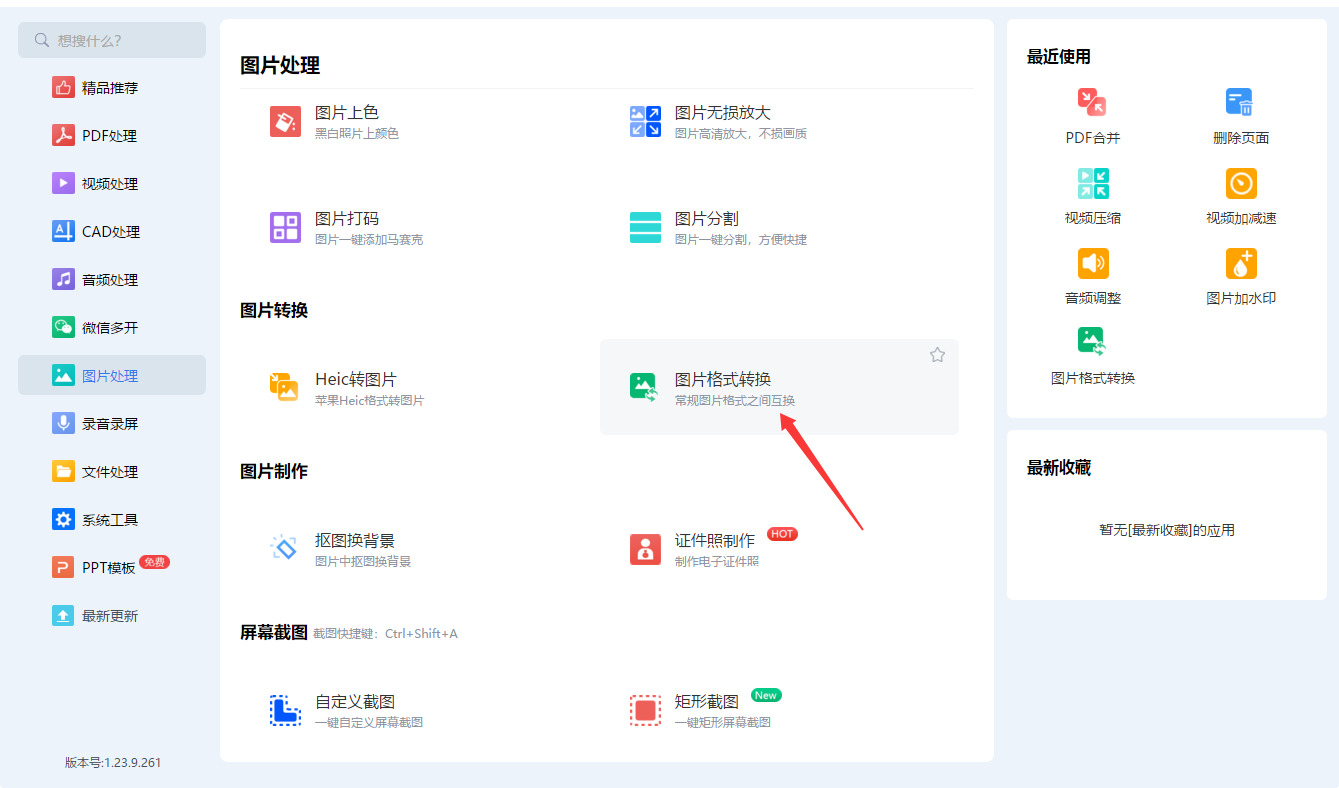This screenshot has width=1339, height=788.
Task: Open the 图片分割 split icon
Action: click(x=645, y=227)
